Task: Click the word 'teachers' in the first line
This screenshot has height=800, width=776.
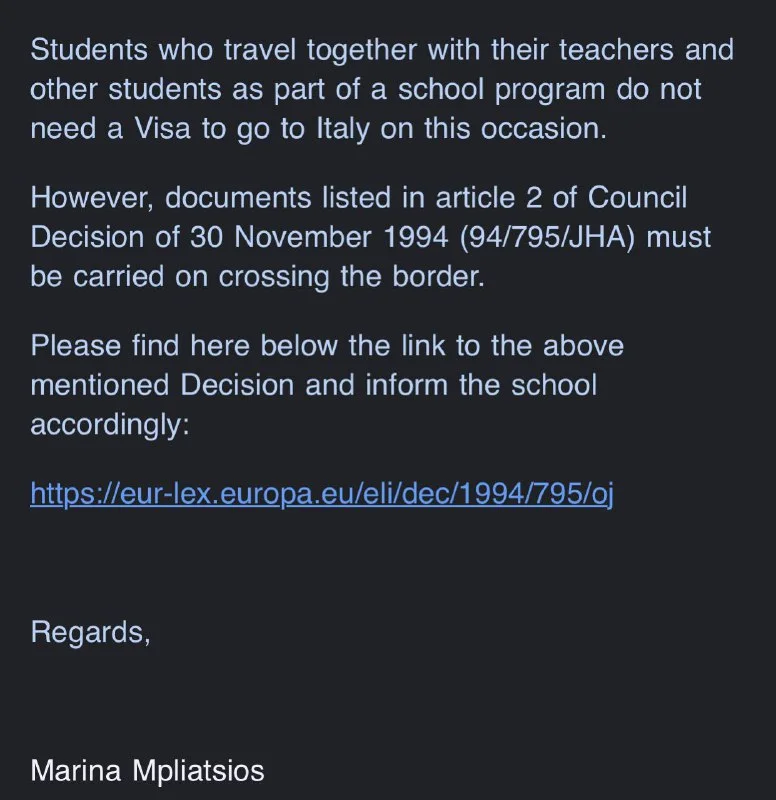Action: click(x=616, y=50)
